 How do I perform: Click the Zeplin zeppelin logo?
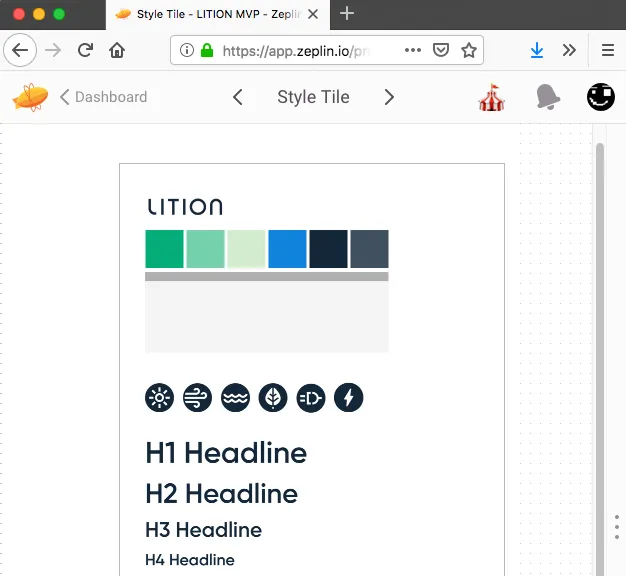(30, 97)
